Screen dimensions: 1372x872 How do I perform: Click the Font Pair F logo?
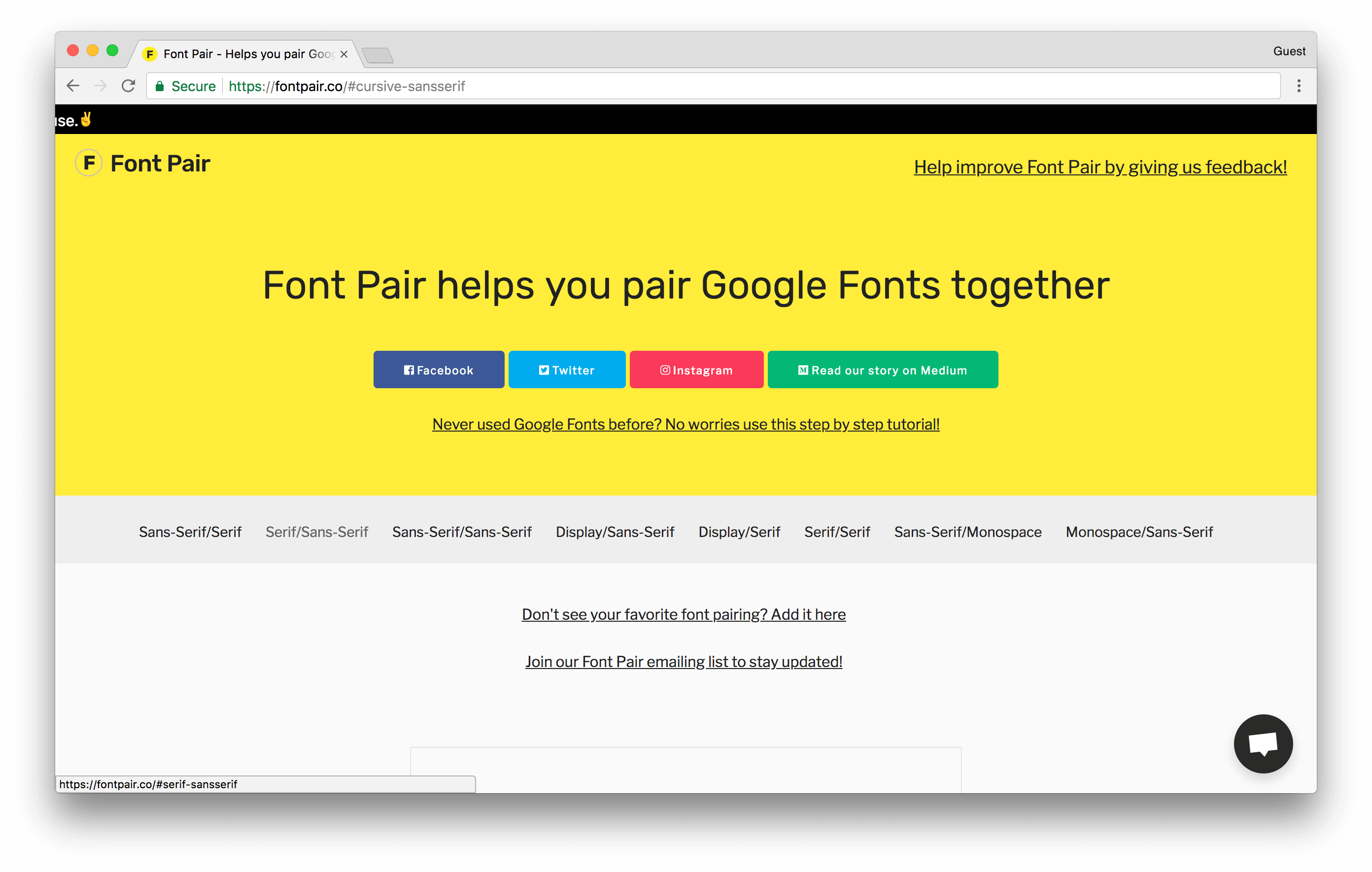89,163
